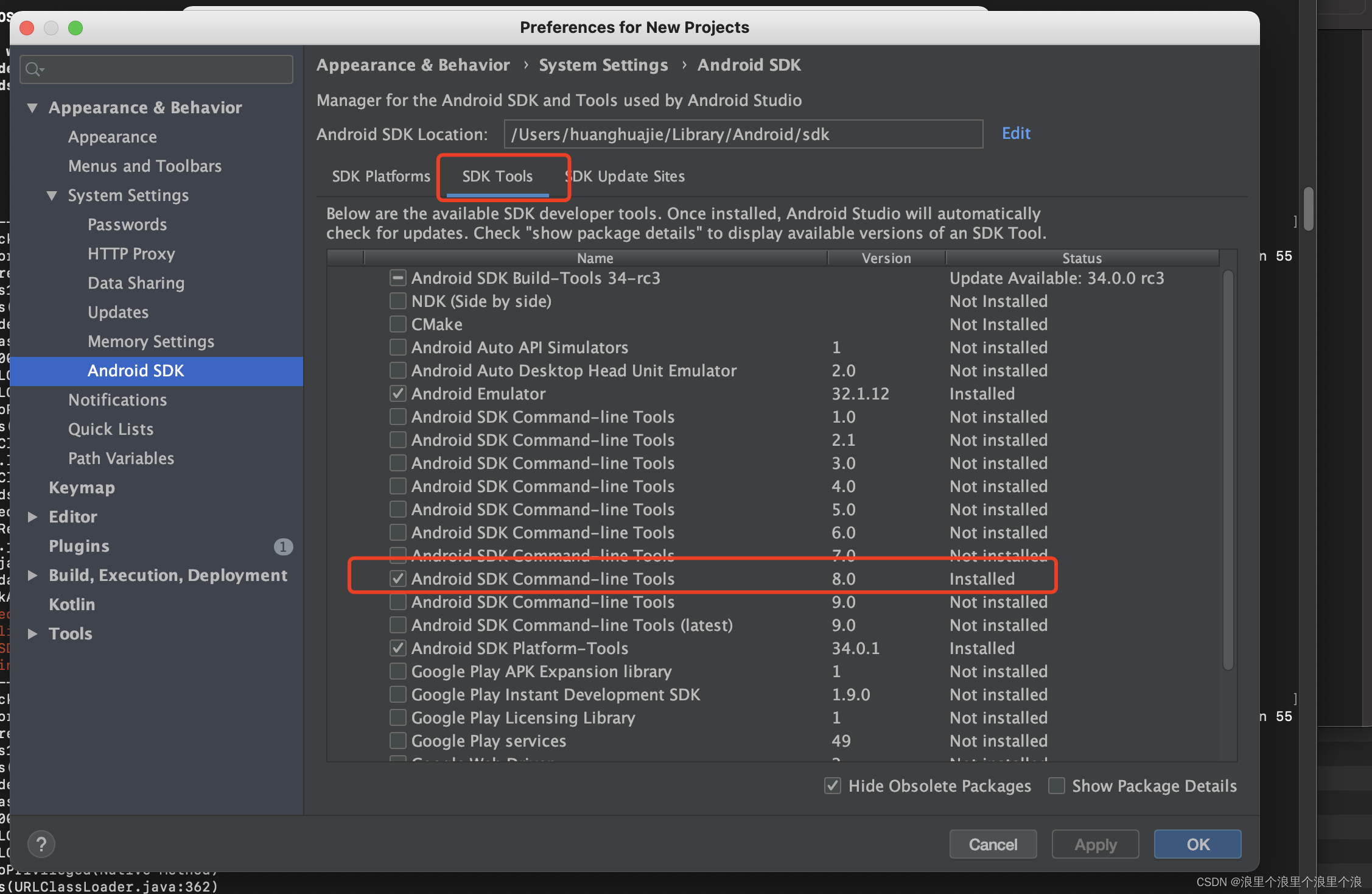Click the Edit SDK location link
Viewport: 1372px width, 894px height.
coord(1016,133)
